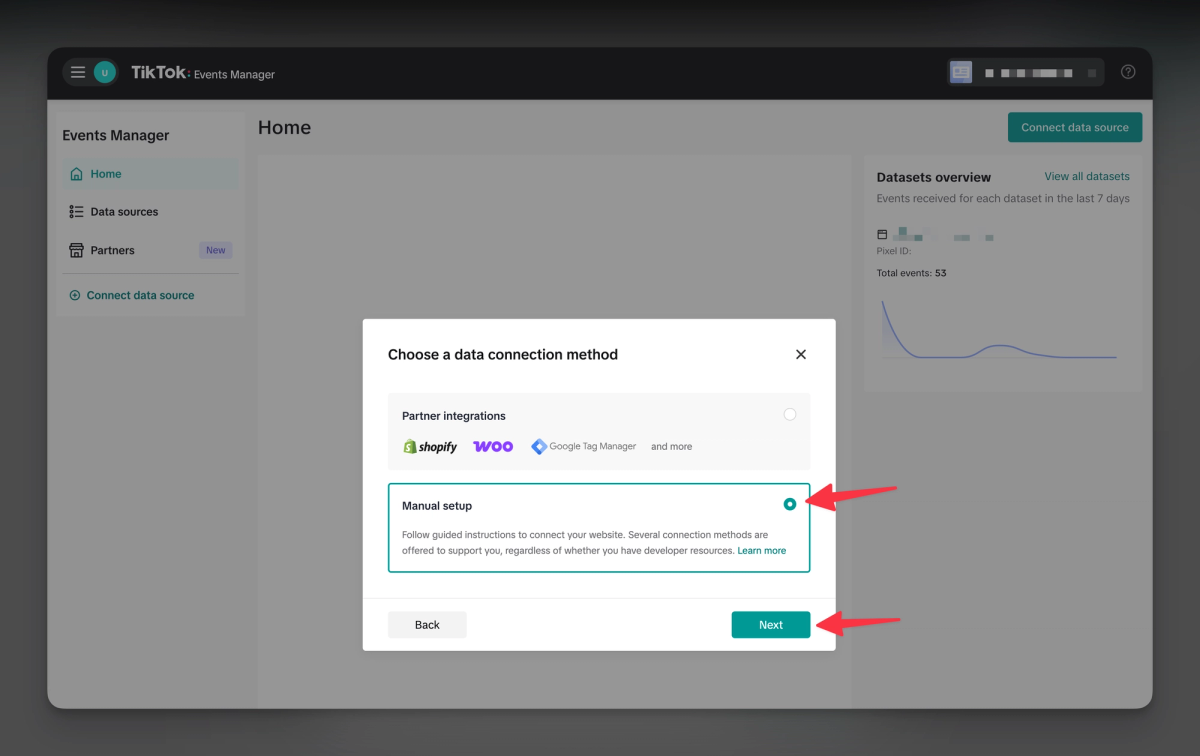Screen dimensions: 1200x756
Task: Click the 'Datasets overview' heading
Action: [x=934, y=177]
